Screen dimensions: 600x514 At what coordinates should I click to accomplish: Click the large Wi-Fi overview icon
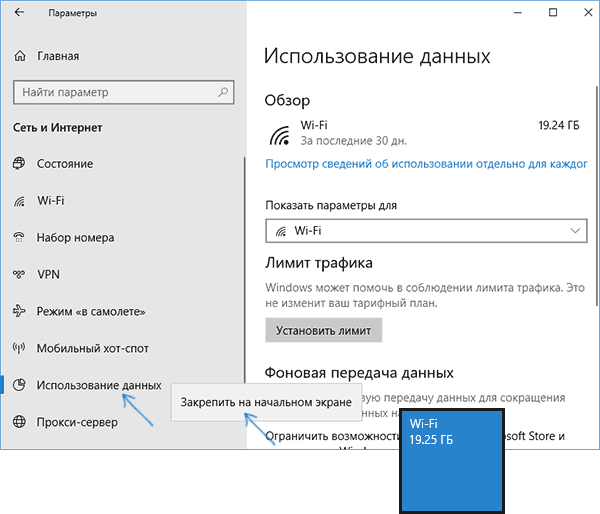279,135
